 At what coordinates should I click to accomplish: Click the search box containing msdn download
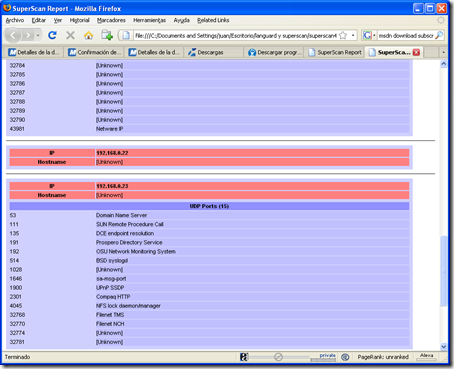pyautogui.click(x=406, y=35)
